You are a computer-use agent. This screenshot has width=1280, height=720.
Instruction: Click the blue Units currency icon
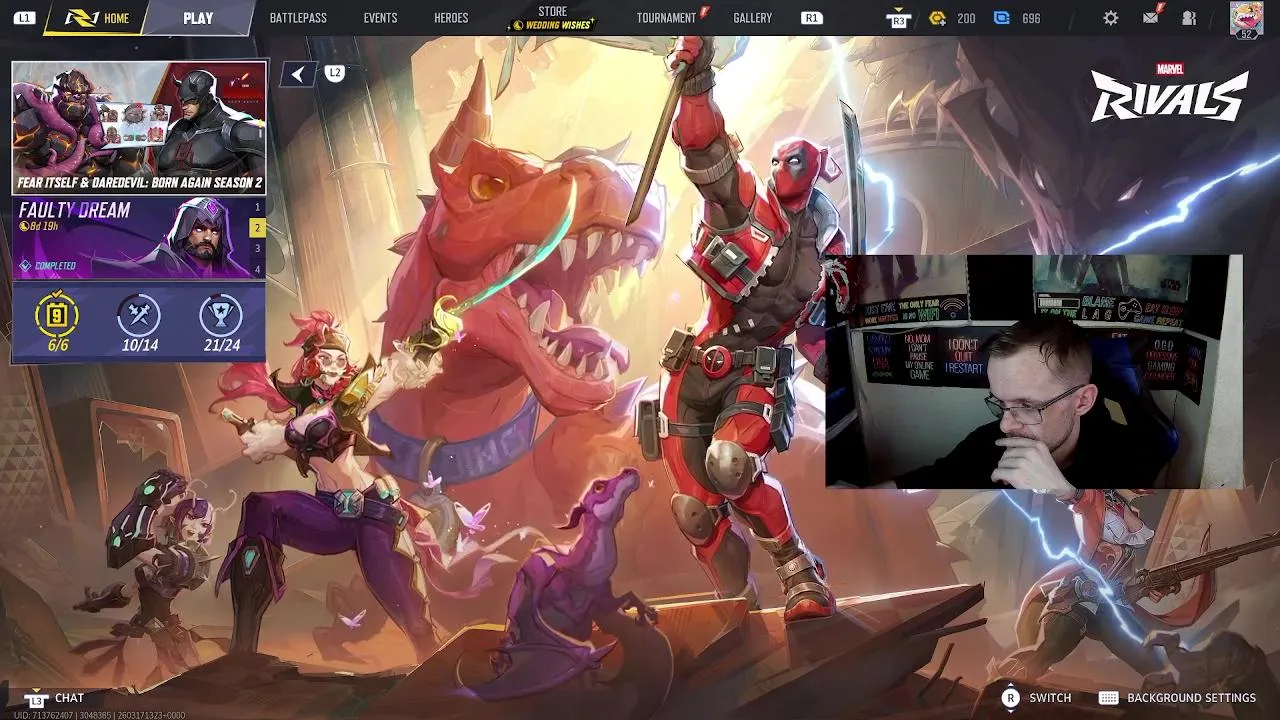(1002, 18)
